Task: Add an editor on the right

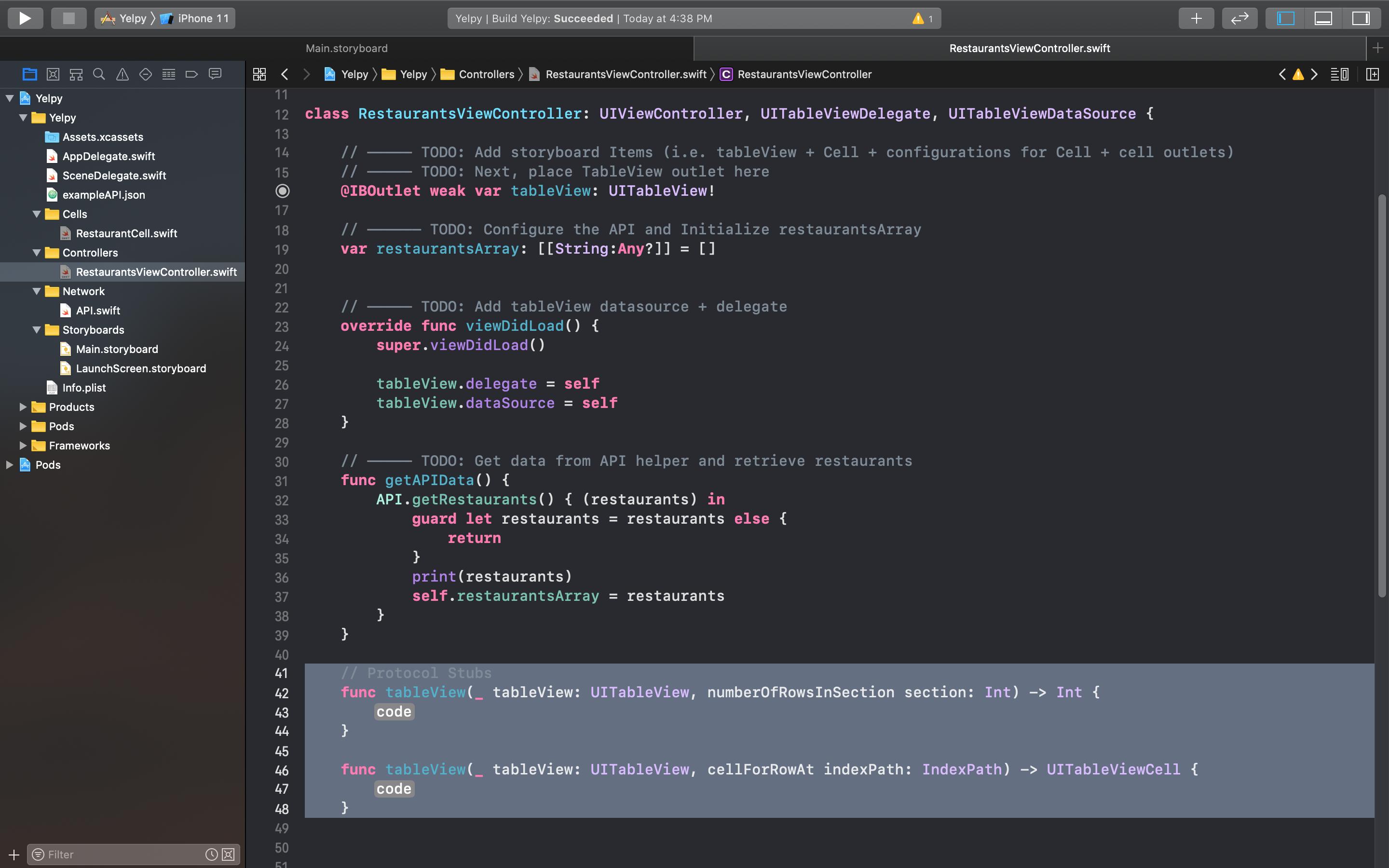Action: click(x=1372, y=74)
